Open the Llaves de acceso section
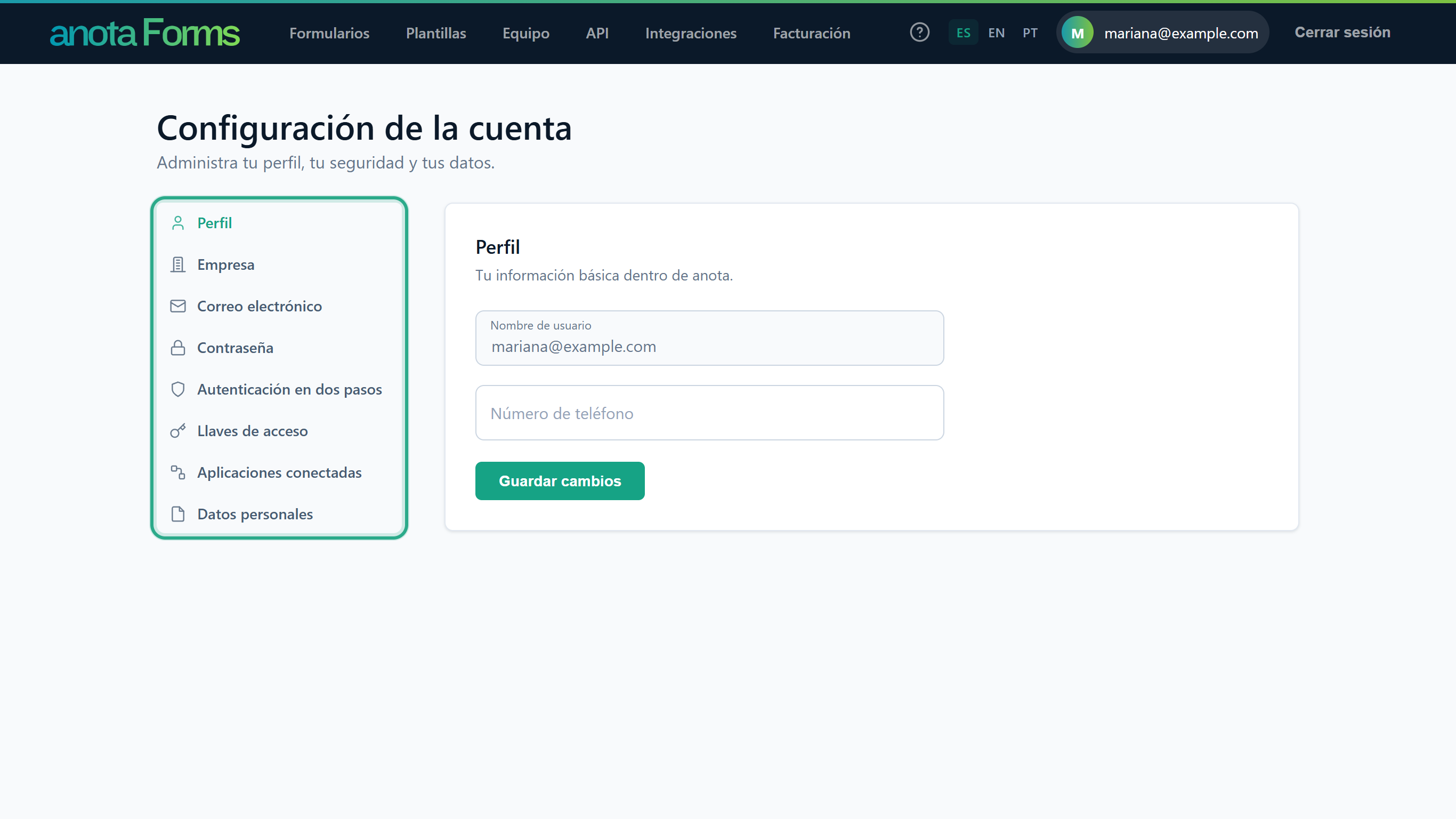The image size is (1456, 819). pyautogui.click(x=279, y=431)
